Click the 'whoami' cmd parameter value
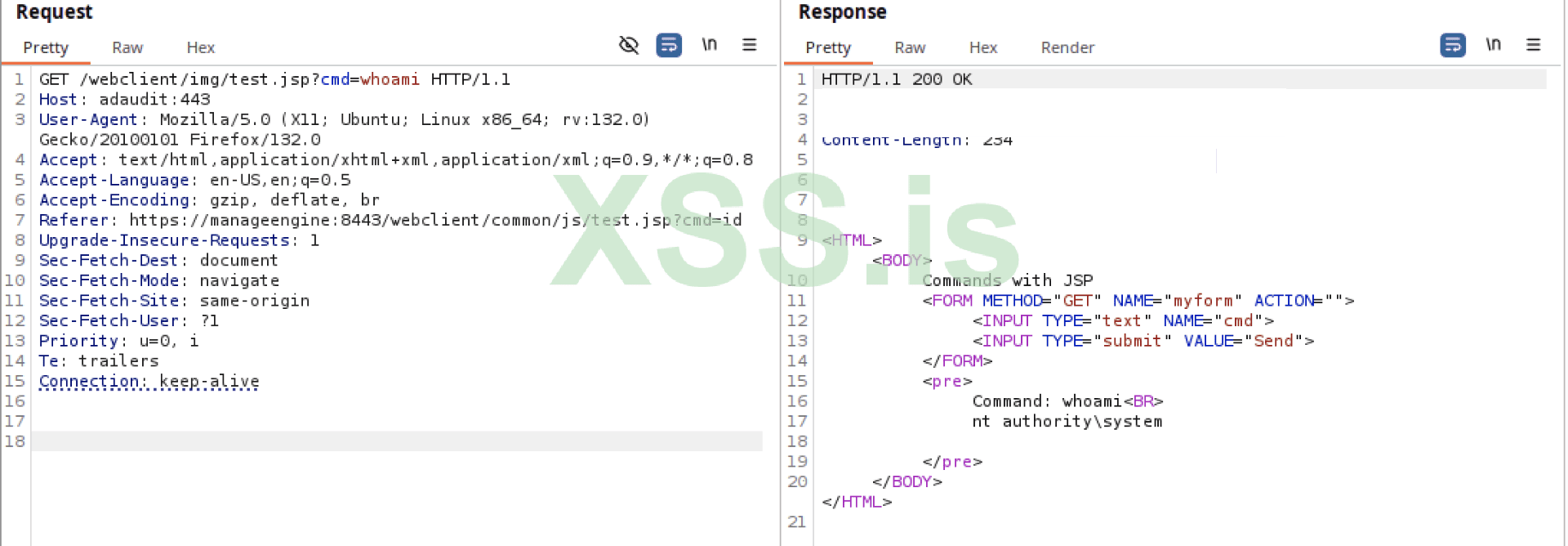The width and height of the screenshot is (1568, 546). point(390,79)
